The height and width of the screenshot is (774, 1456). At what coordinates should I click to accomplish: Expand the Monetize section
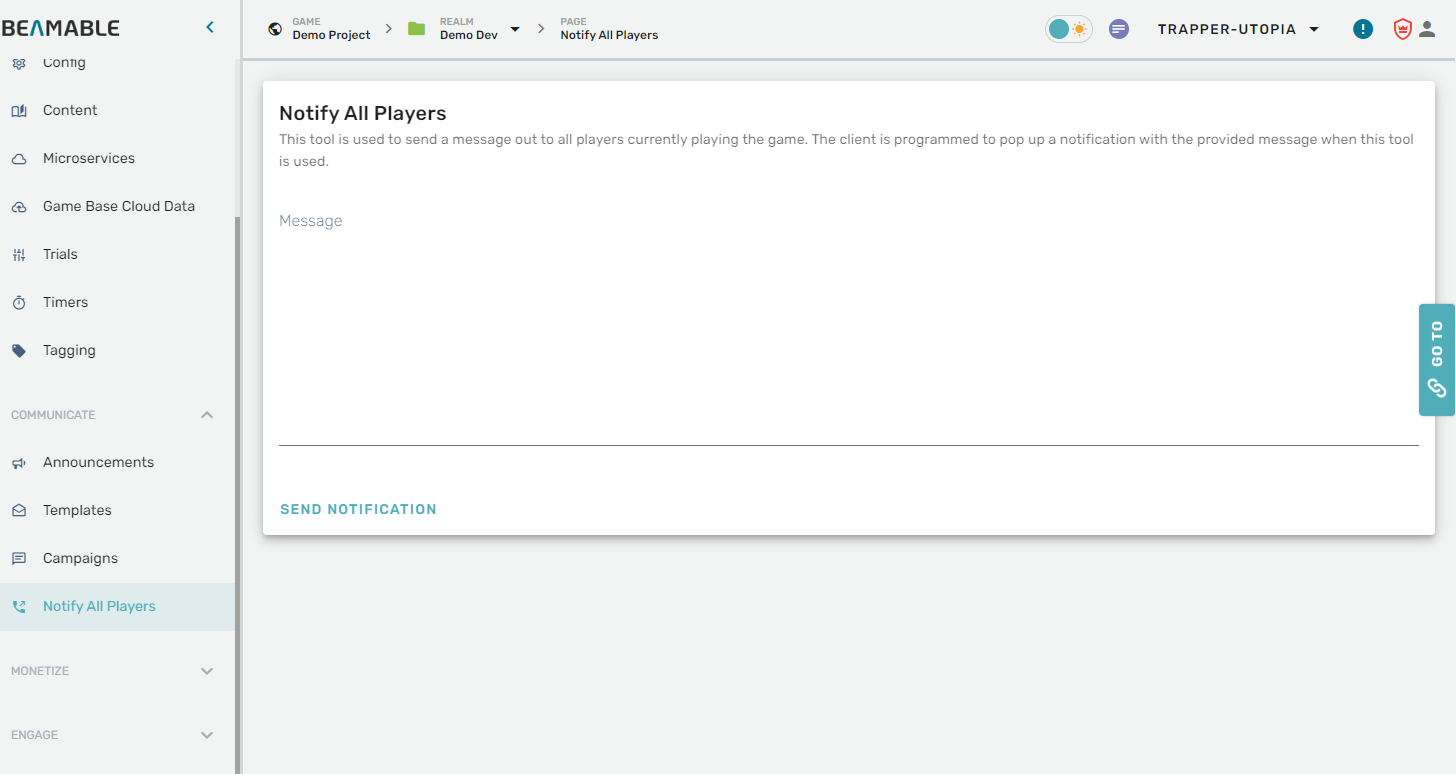[207, 671]
